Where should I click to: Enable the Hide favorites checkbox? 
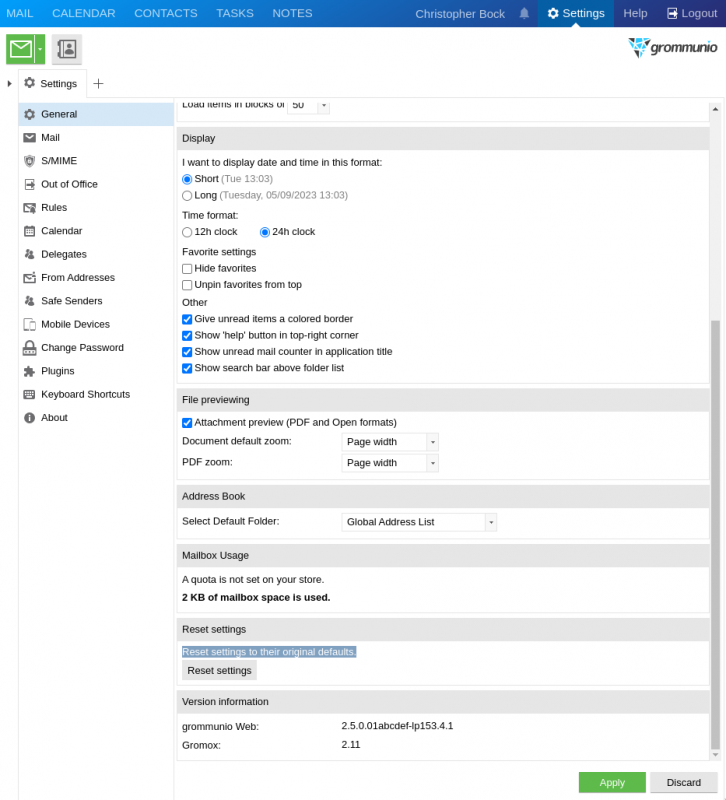pyautogui.click(x=187, y=269)
